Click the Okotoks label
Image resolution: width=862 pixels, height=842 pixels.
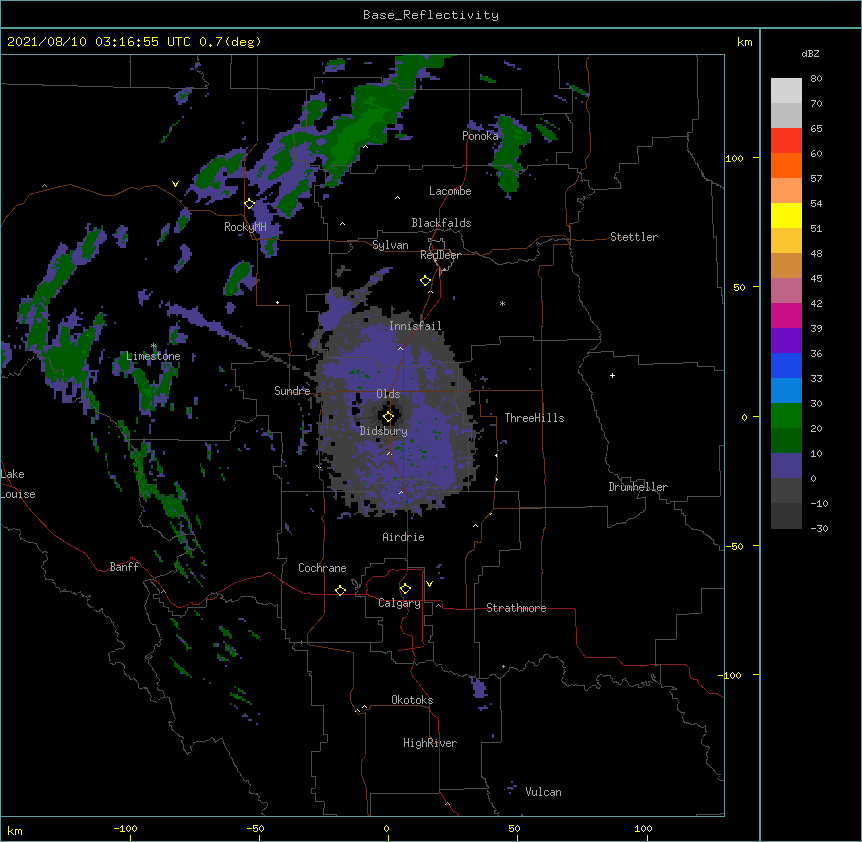(x=412, y=700)
